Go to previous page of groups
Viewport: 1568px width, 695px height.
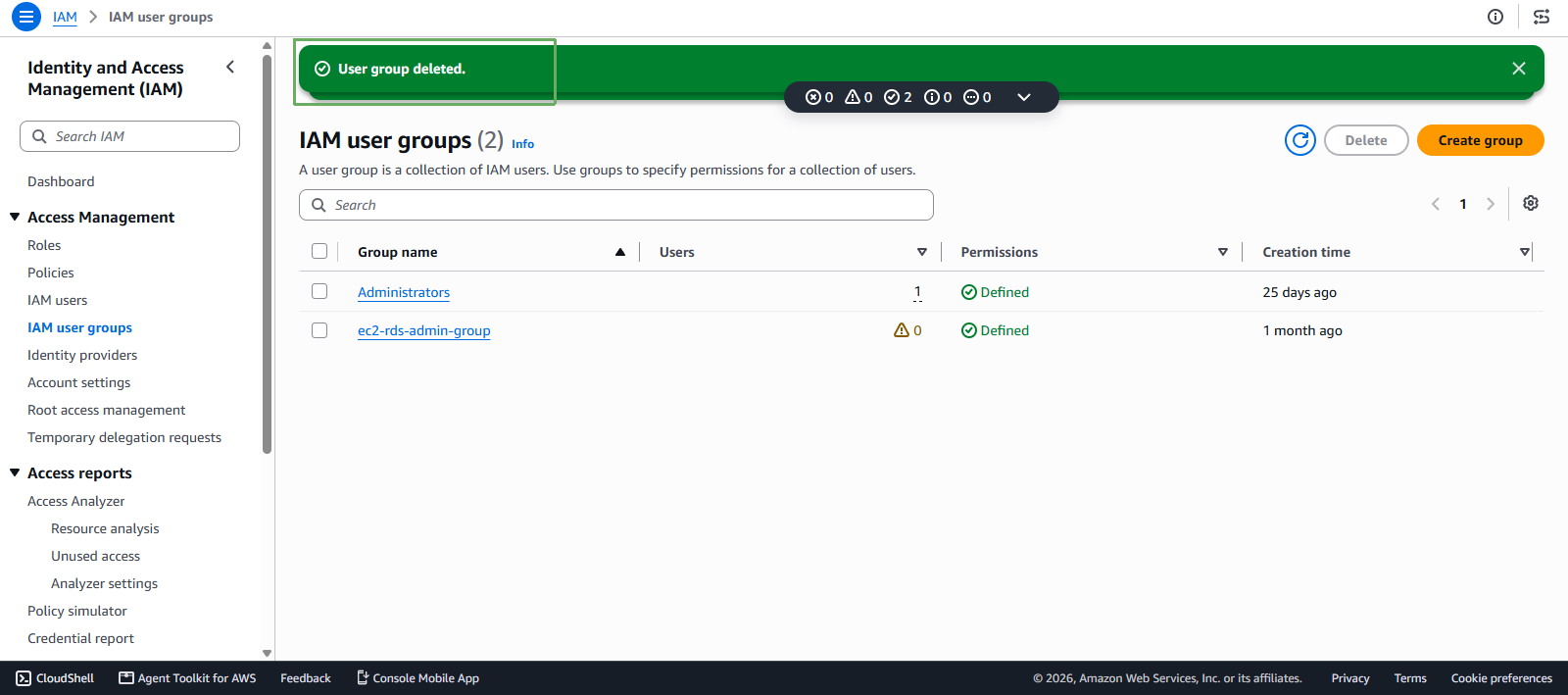pos(1436,204)
